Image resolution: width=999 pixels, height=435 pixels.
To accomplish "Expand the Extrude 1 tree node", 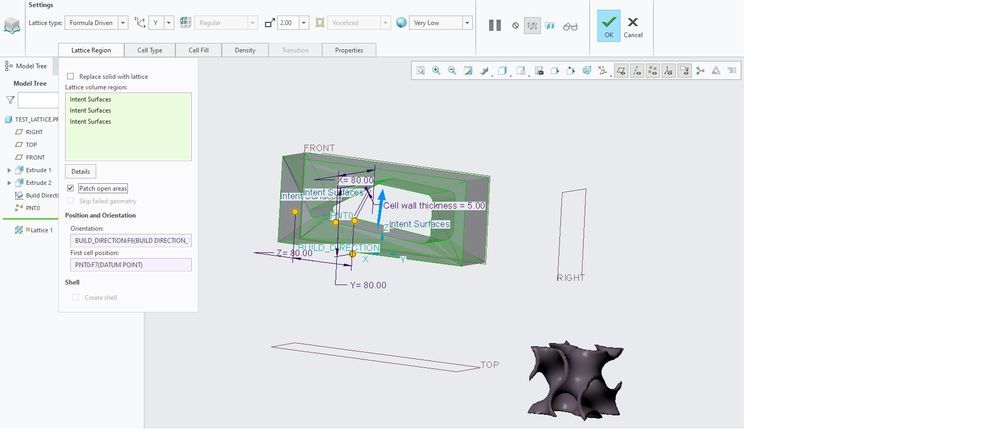I will click(9, 170).
